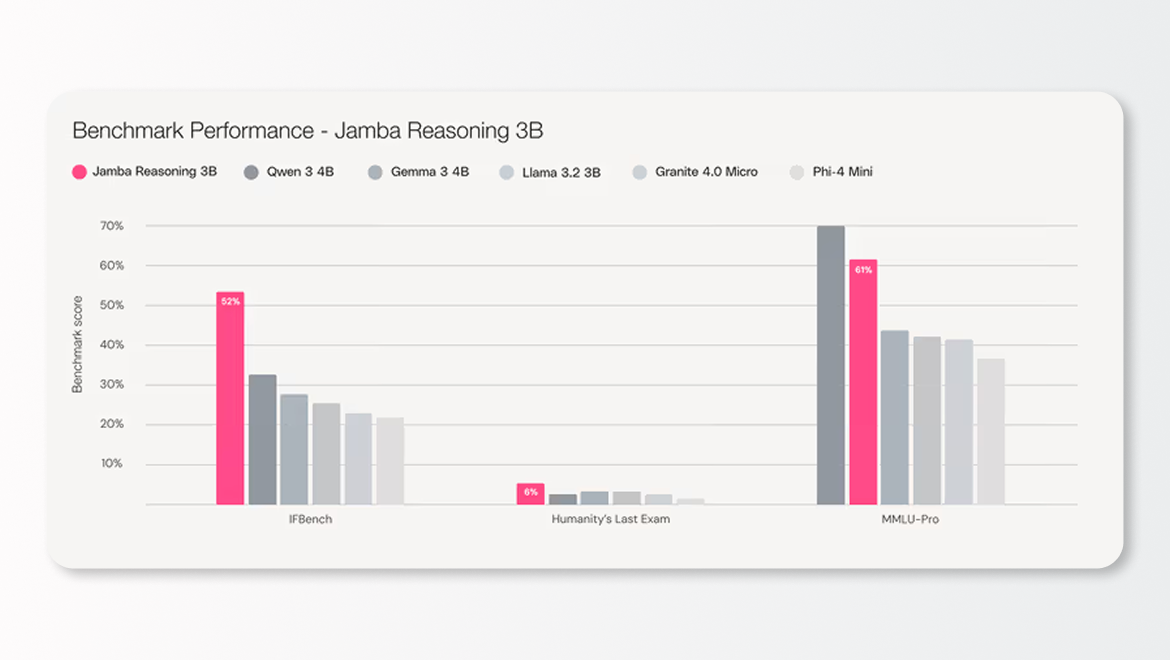Image resolution: width=1170 pixels, height=660 pixels.
Task: Expand the IFBench category details
Action: [x=309, y=519]
